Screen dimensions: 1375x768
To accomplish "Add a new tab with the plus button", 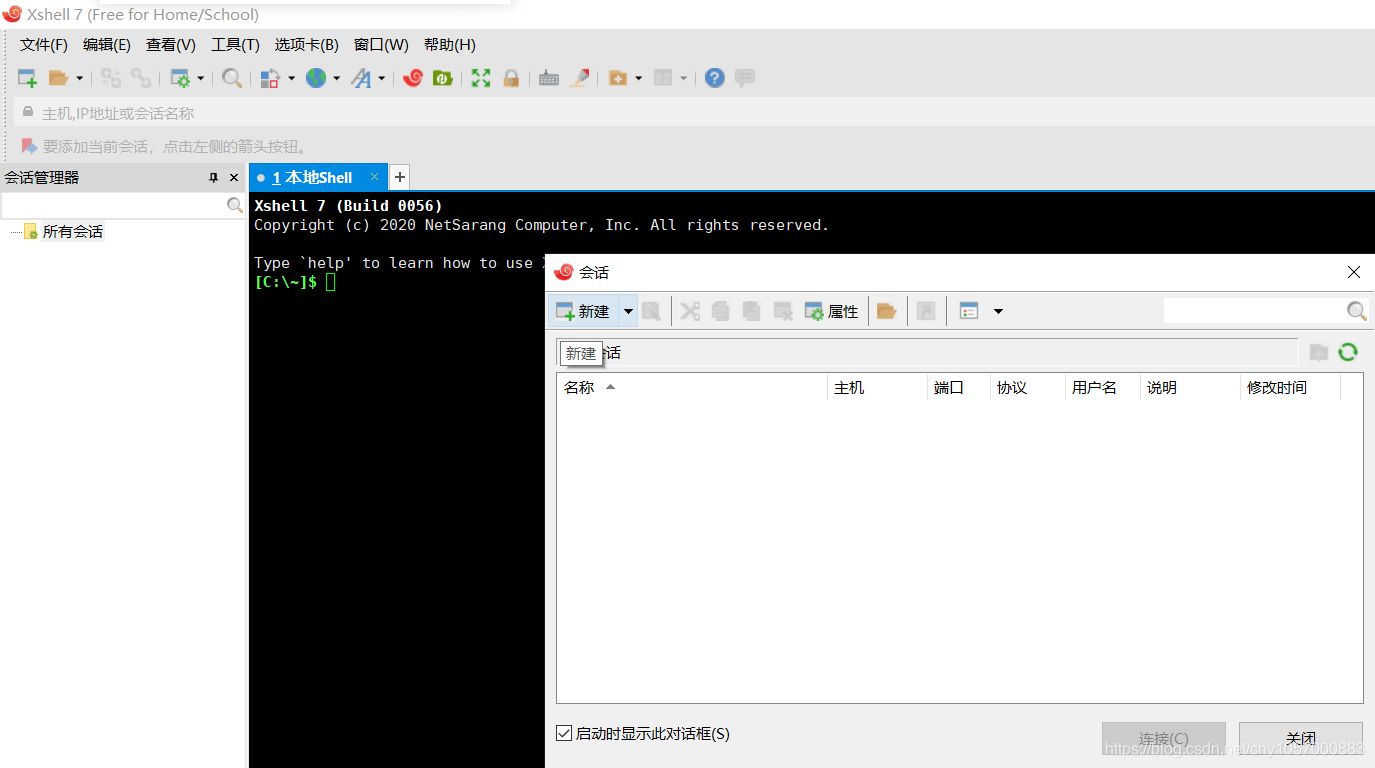I will pyautogui.click(x=399, y=177).
